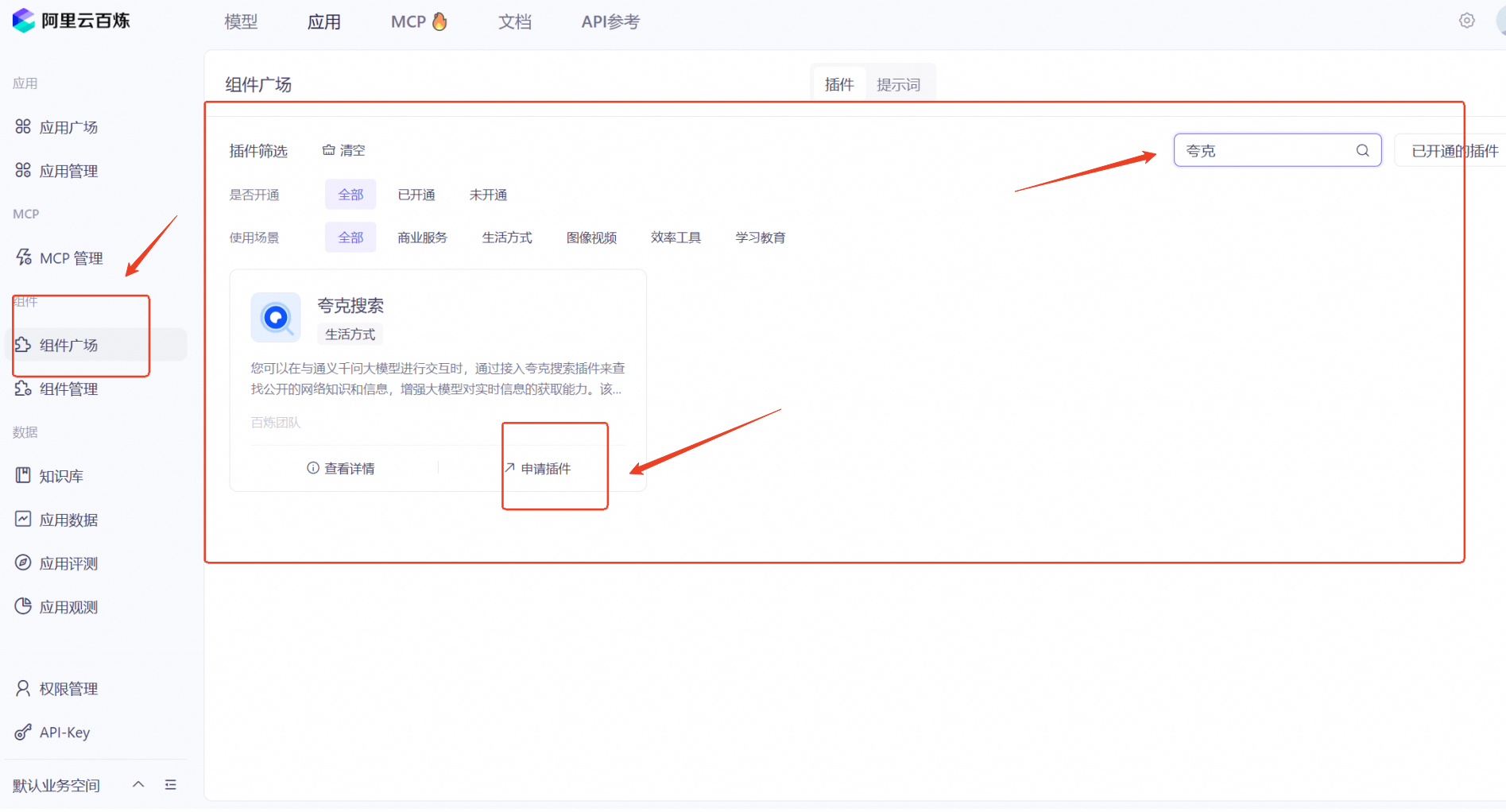Image resolution: width=1506 pixels, height=812 pixels.
Task: Click the 夸克搜索 plugin logo
Action: pyautogui.click(x=276, y=317)
